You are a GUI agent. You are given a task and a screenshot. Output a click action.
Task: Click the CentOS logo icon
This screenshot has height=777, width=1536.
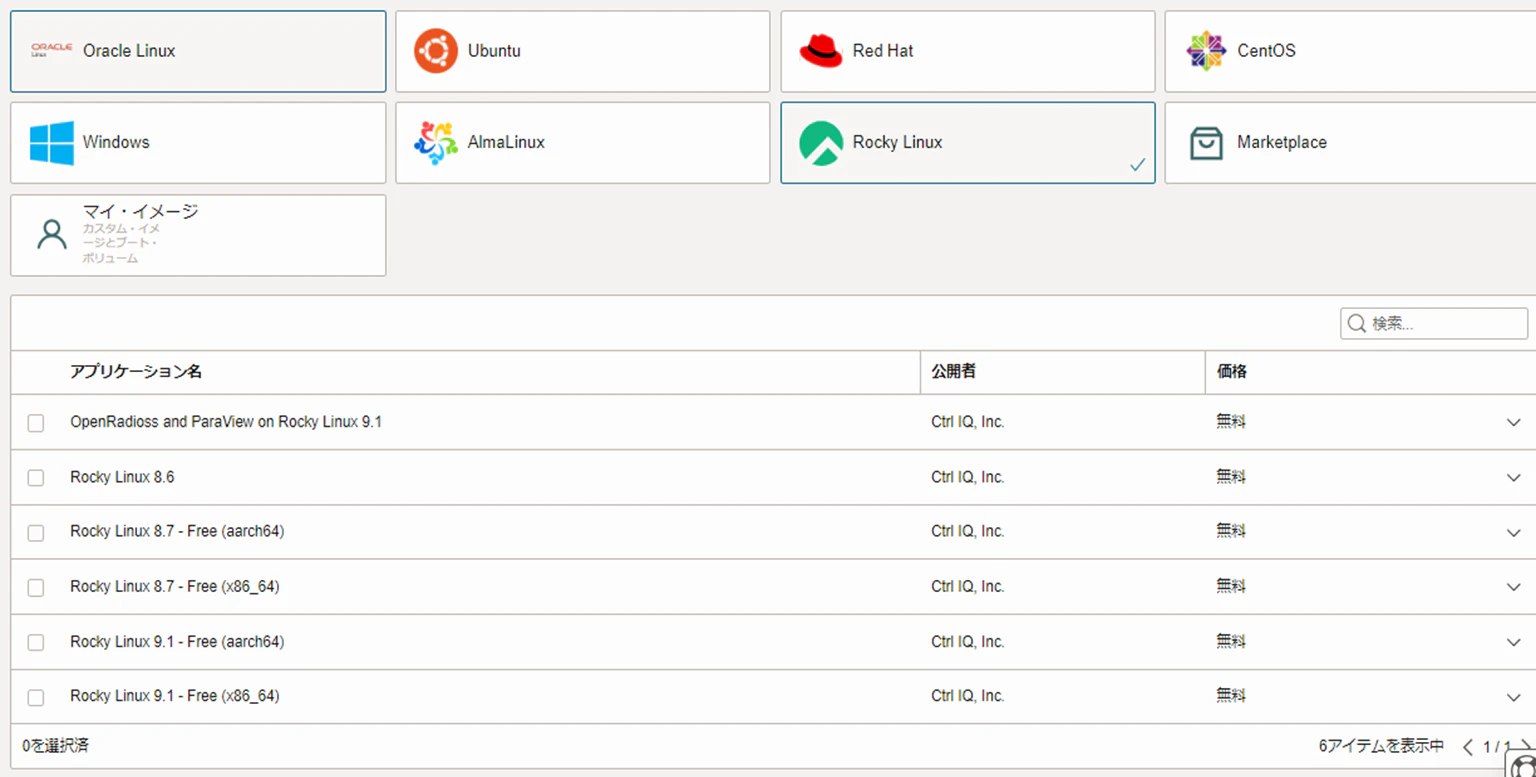pyautogui.click(x=1206, y=51)
